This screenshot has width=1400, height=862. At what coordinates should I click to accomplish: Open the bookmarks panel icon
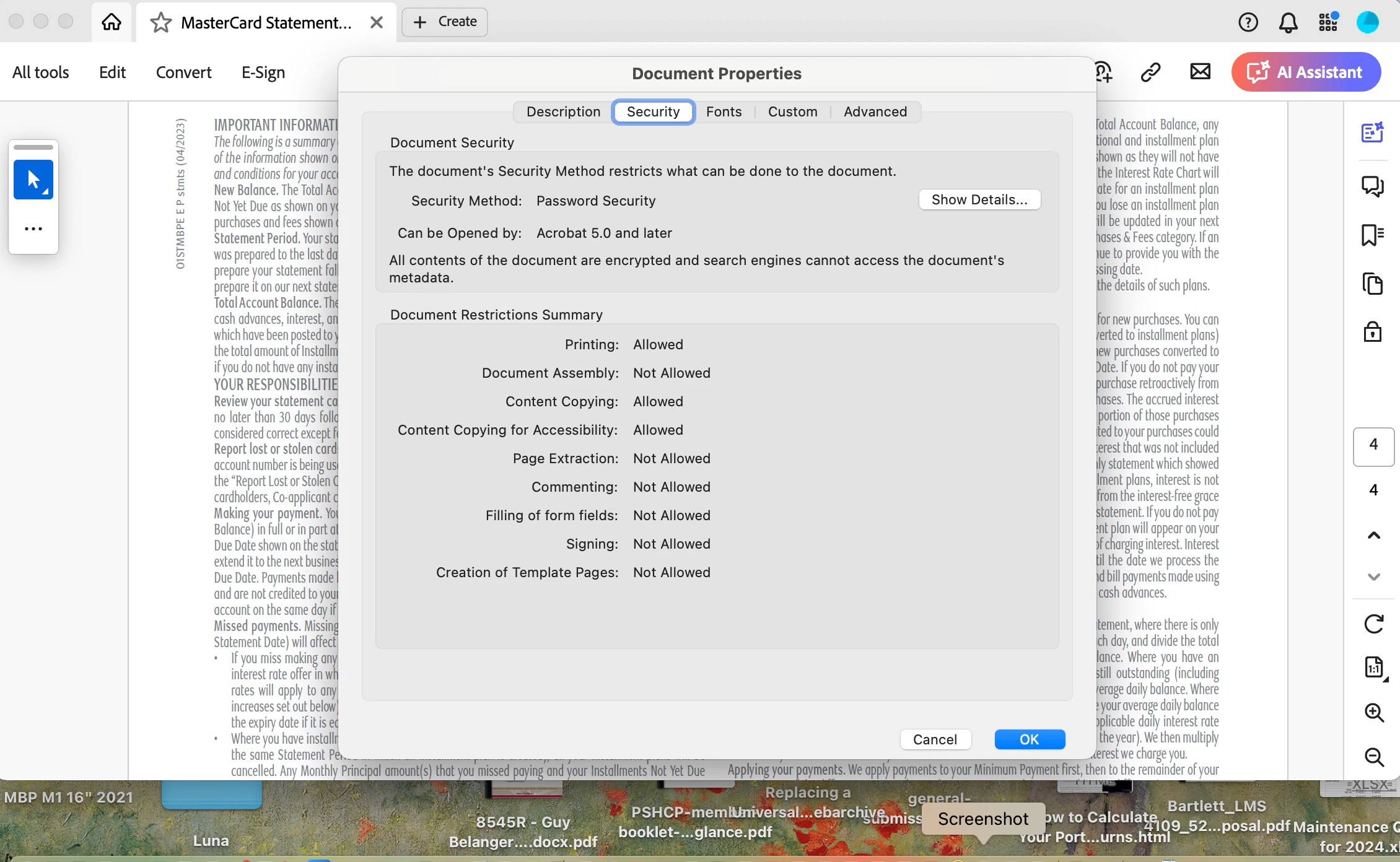(x=1373, y=235)
